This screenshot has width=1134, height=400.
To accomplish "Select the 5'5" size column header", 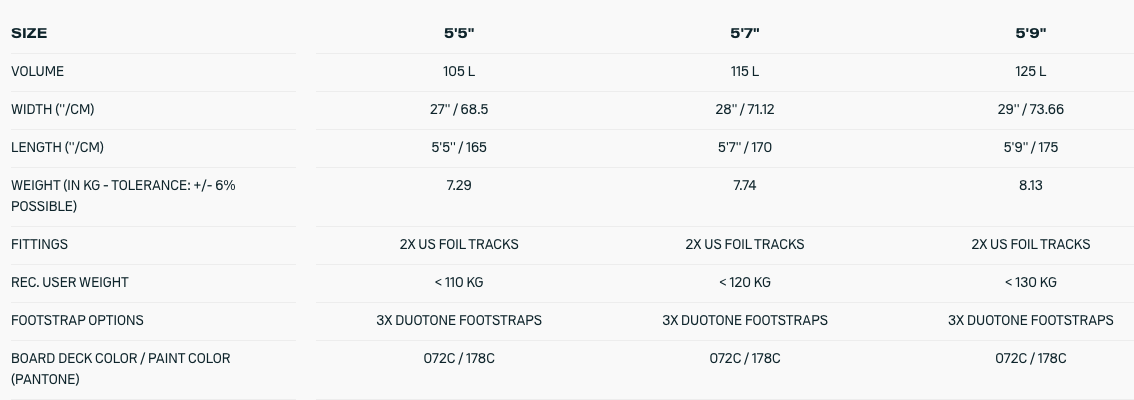I will pos(459,33).
